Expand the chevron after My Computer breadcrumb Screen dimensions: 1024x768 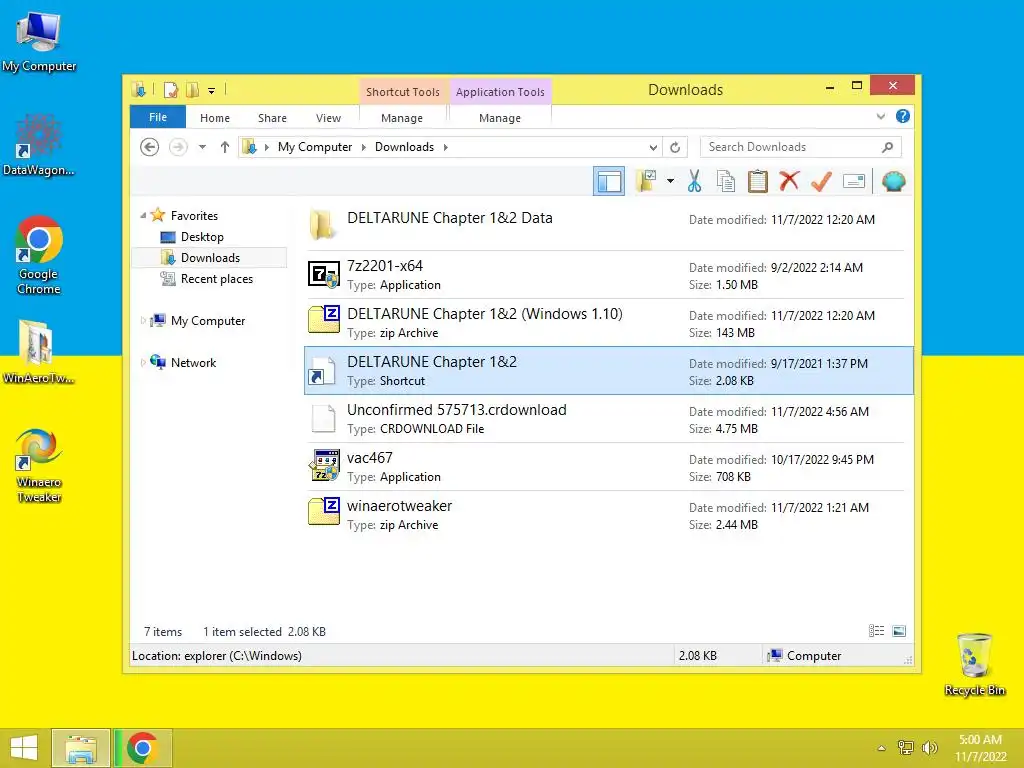364,147
